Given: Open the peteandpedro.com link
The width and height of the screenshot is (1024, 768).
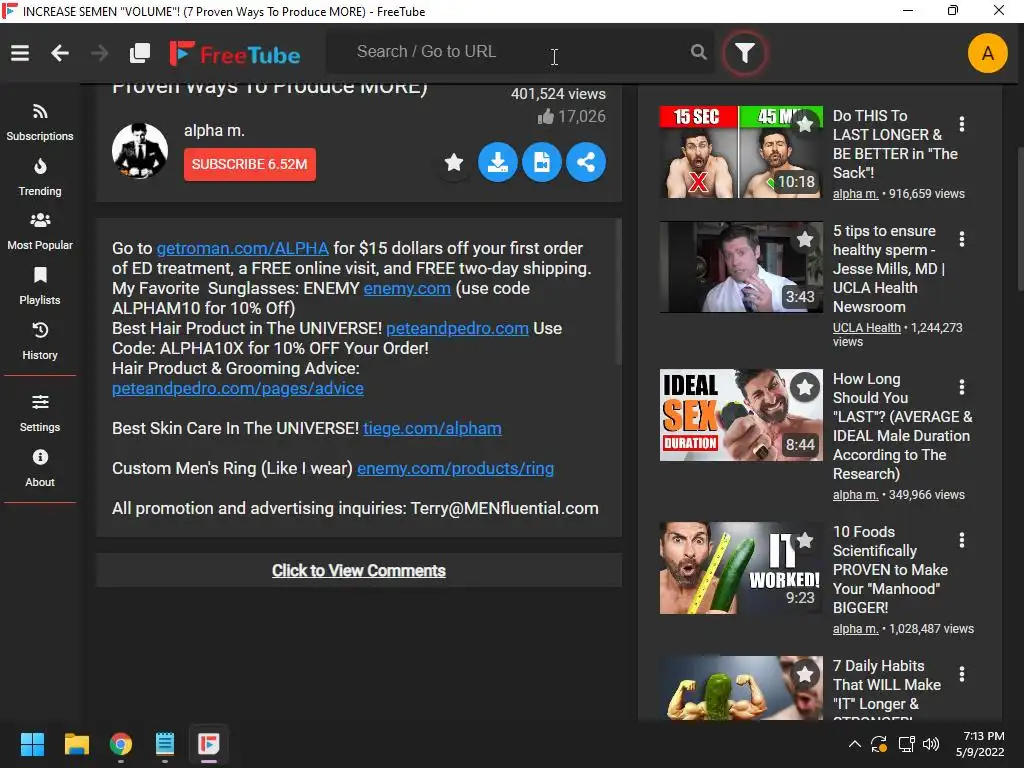Looking at the screenshot, I should tap(457, 328).
